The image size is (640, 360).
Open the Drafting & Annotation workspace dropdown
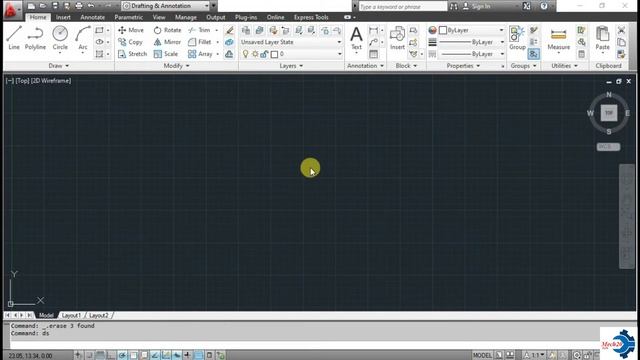(x=166, y=6)
